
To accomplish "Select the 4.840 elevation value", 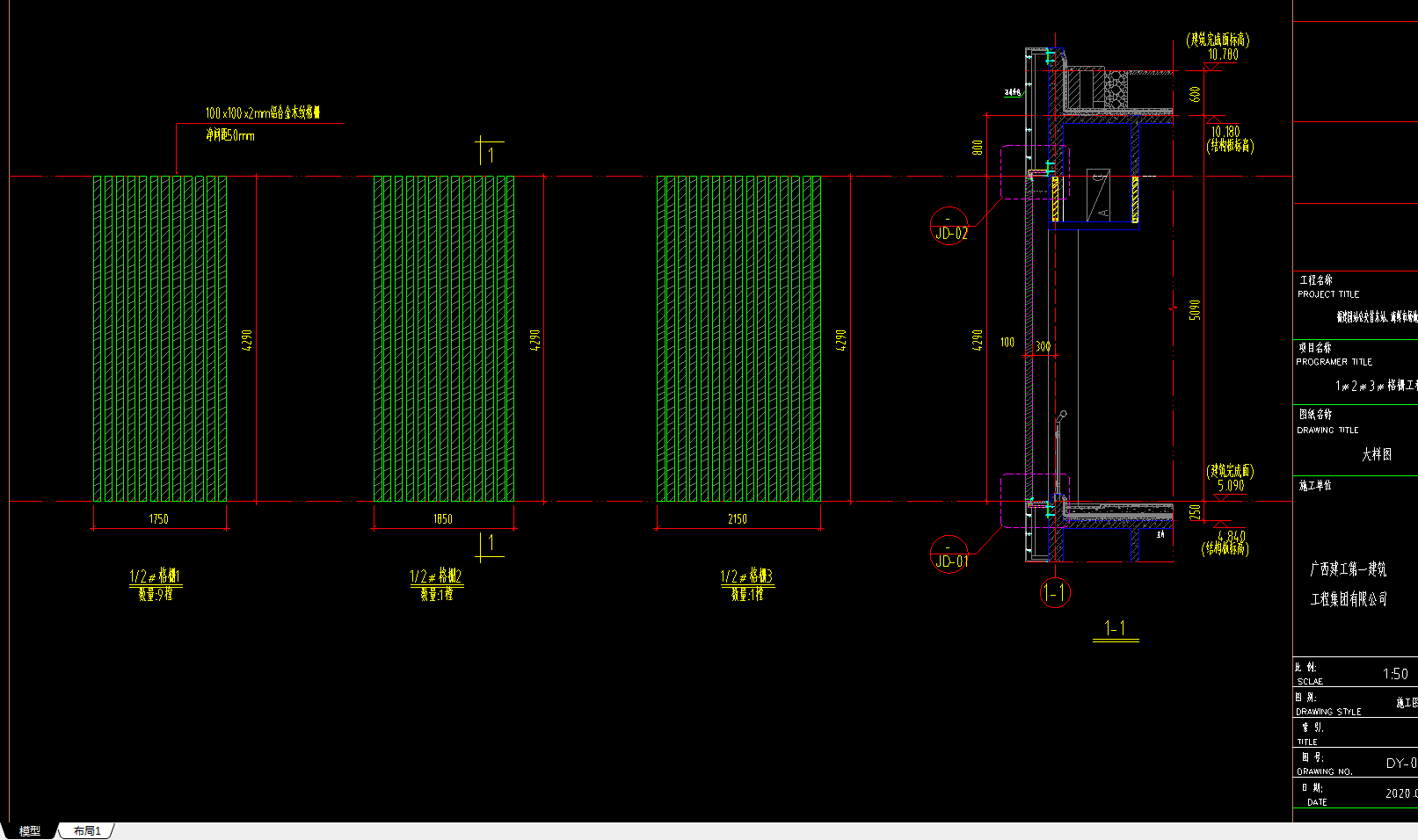I will 1231,535.
